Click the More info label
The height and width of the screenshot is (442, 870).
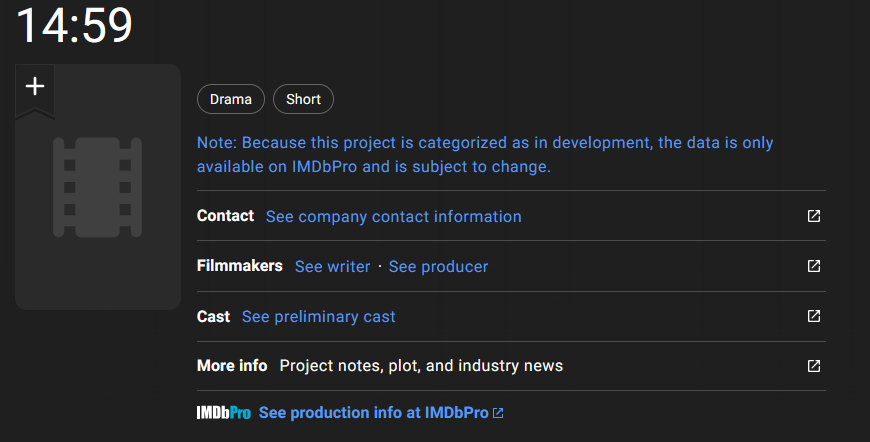(232, 365)
